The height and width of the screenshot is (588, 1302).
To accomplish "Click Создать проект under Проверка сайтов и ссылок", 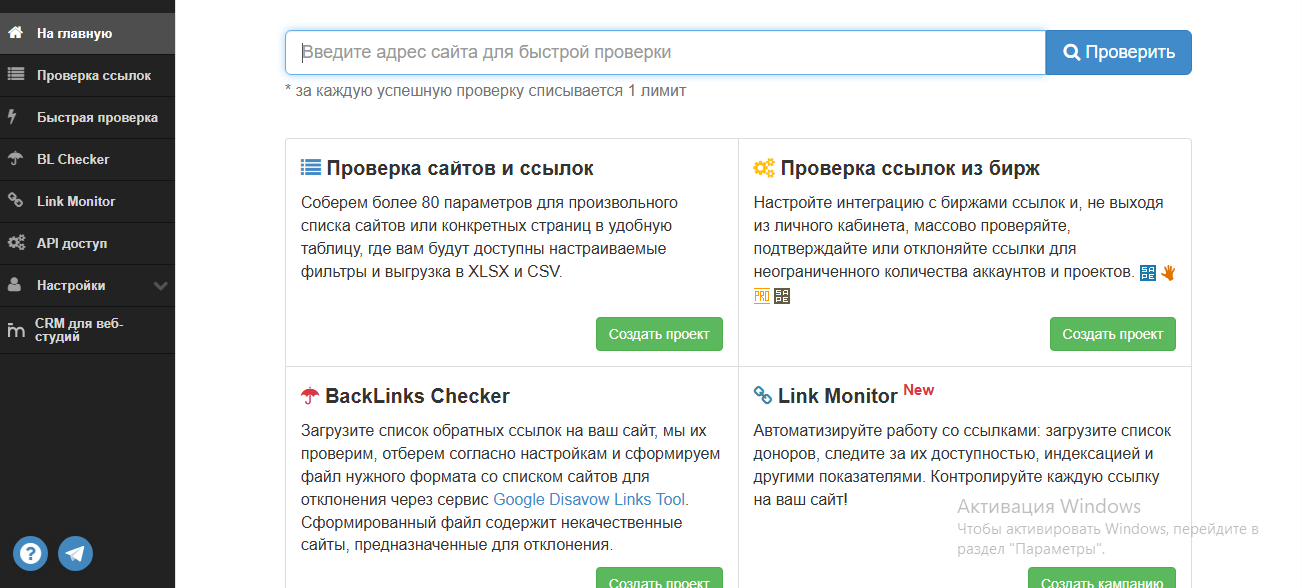I will pos(659,334).
